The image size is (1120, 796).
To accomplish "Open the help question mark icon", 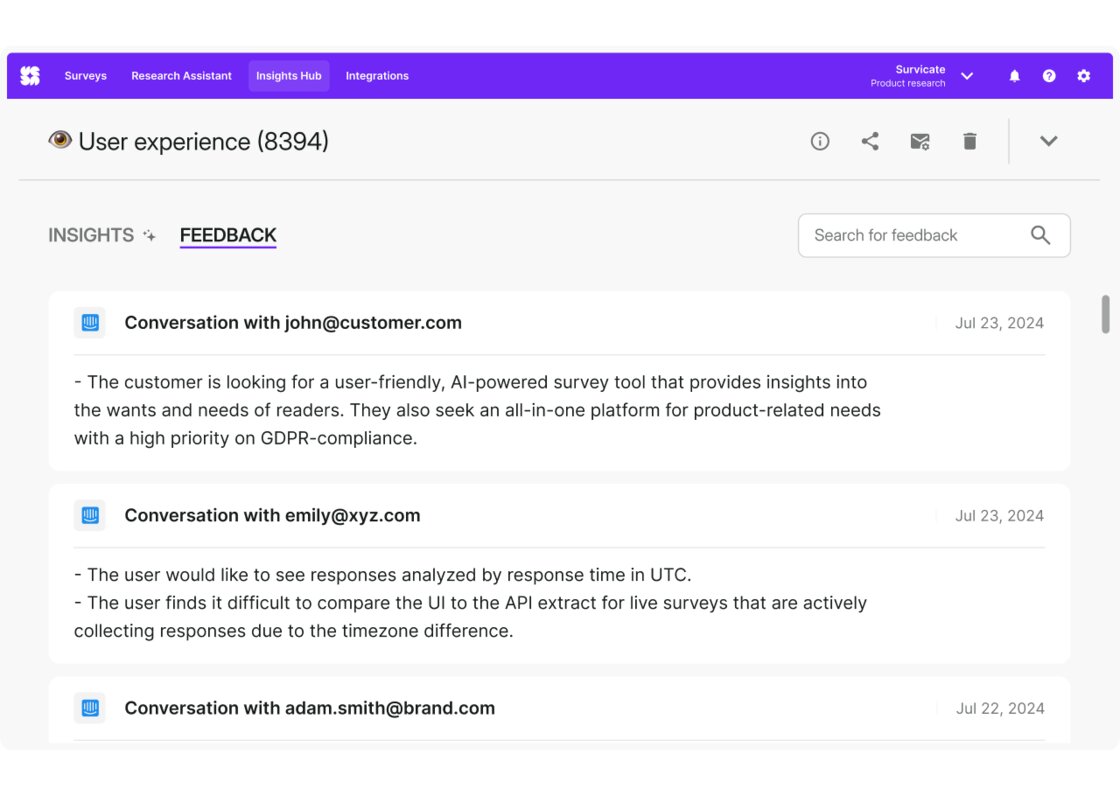I will (x=1049, y=76).
